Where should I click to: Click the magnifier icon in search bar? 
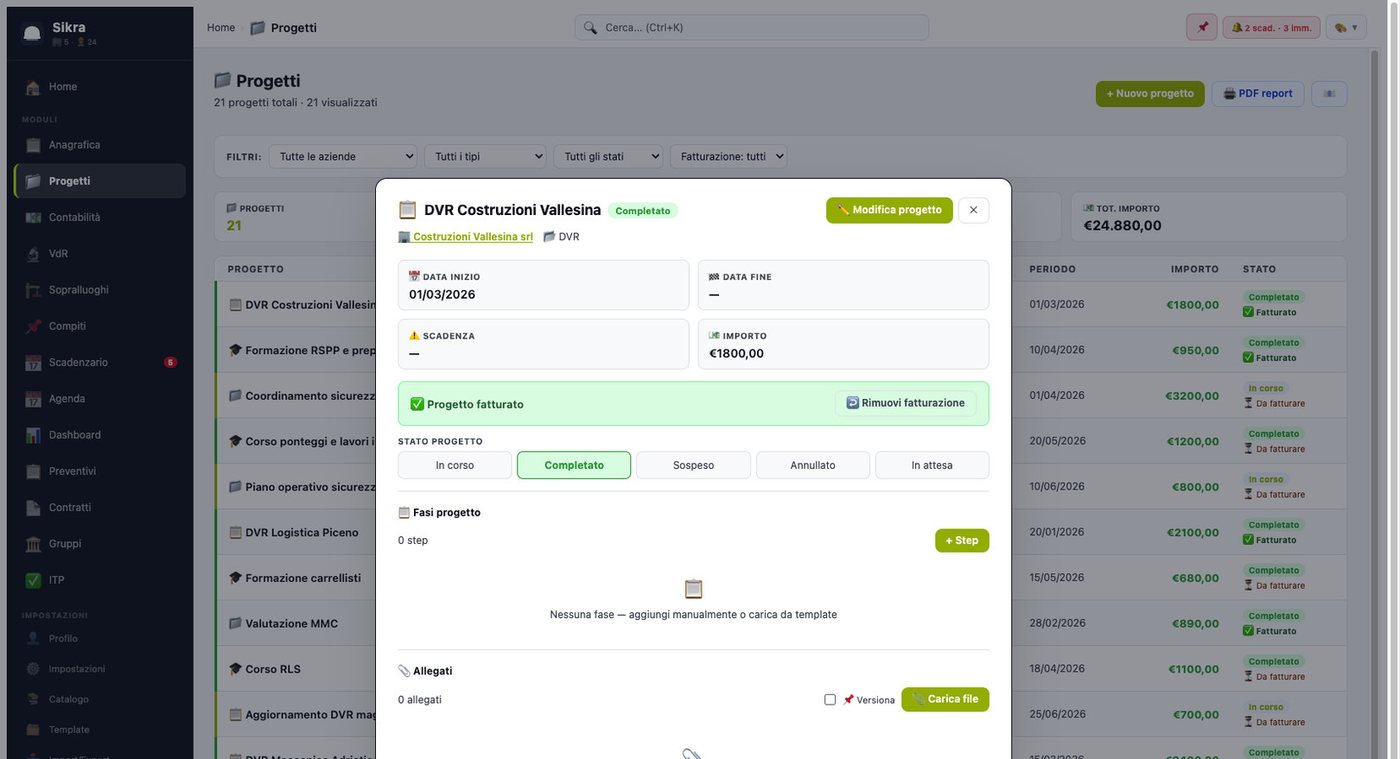click(x=590, y=28)
